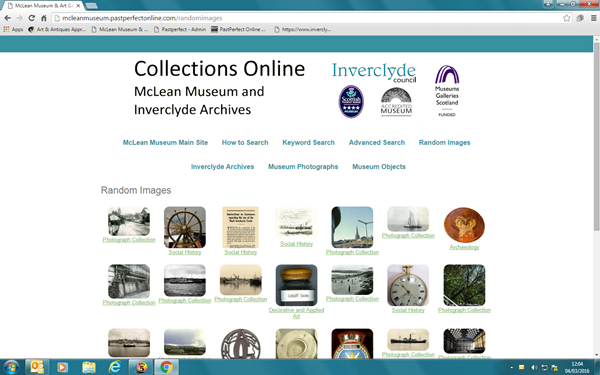600x375 pixels.
Task: Click the Accredited Museum logo
Action: [x=396, y=102]
